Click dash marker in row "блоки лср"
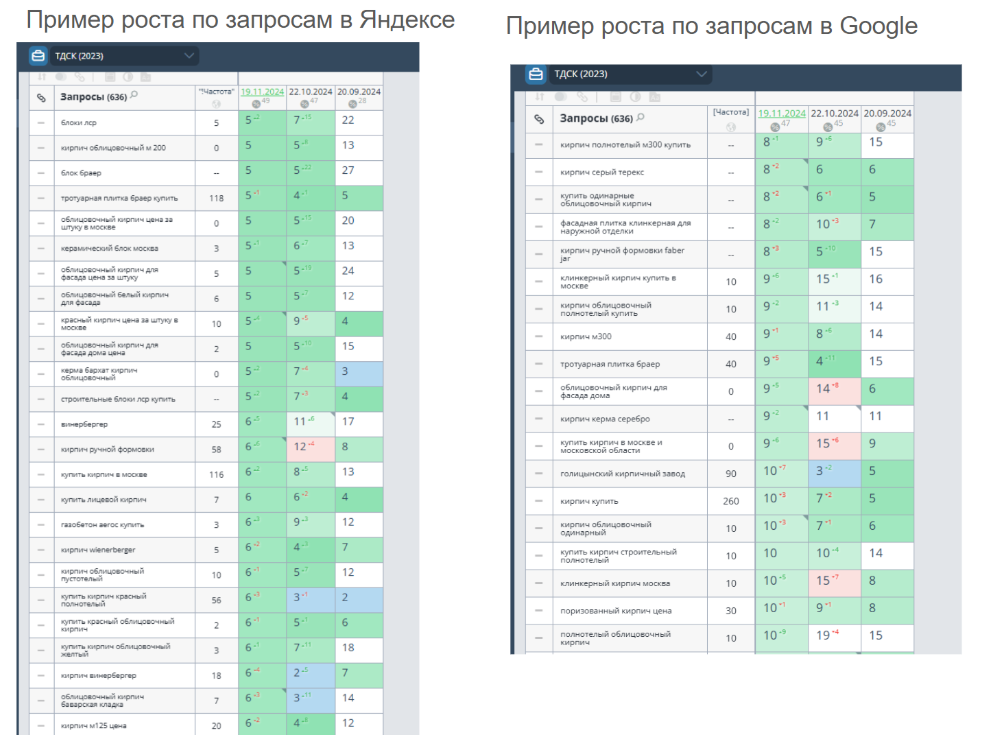Image resolution: width=1005 pixels, height=735 pixels. tap(42, 122)
